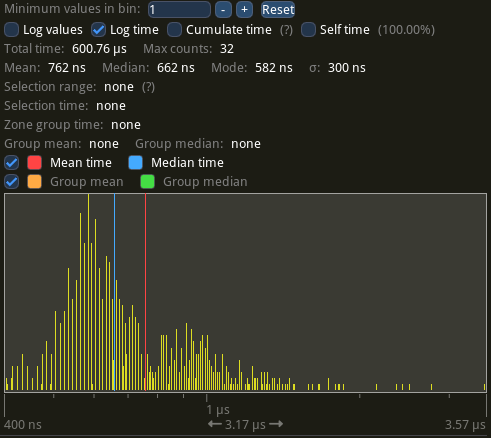The width and height of the screenshot is (491, 438).
Task: Uncheck the Mean time and Median time checkbox
Action: coord(12,163)
